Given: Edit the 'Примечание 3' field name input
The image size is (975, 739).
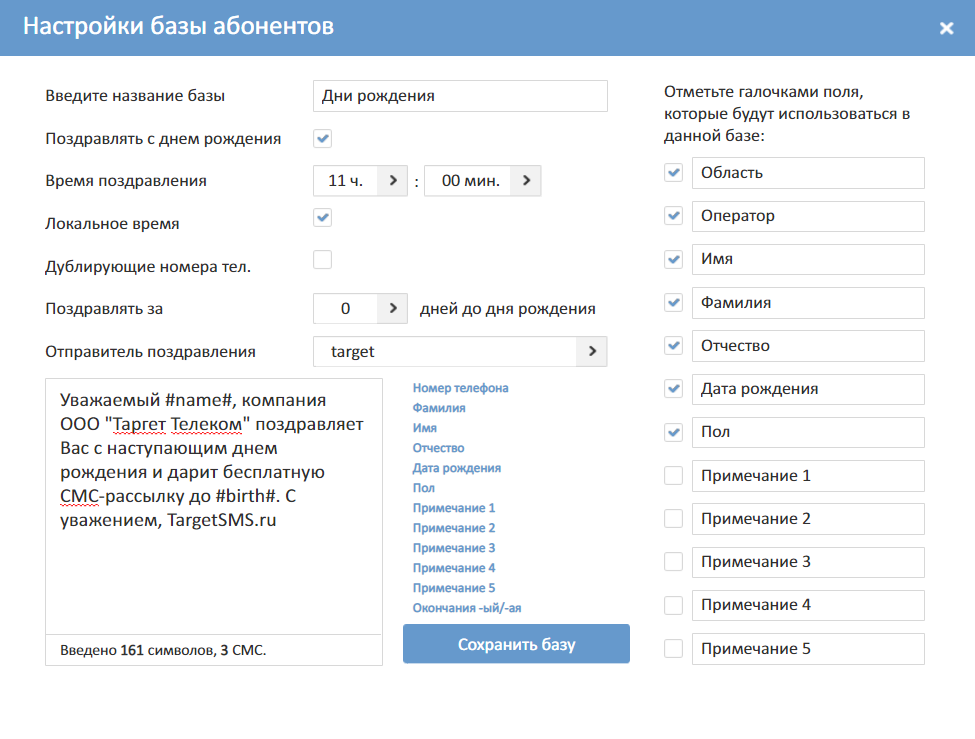Looking at the screenshot, I should (x=808, y=562).
